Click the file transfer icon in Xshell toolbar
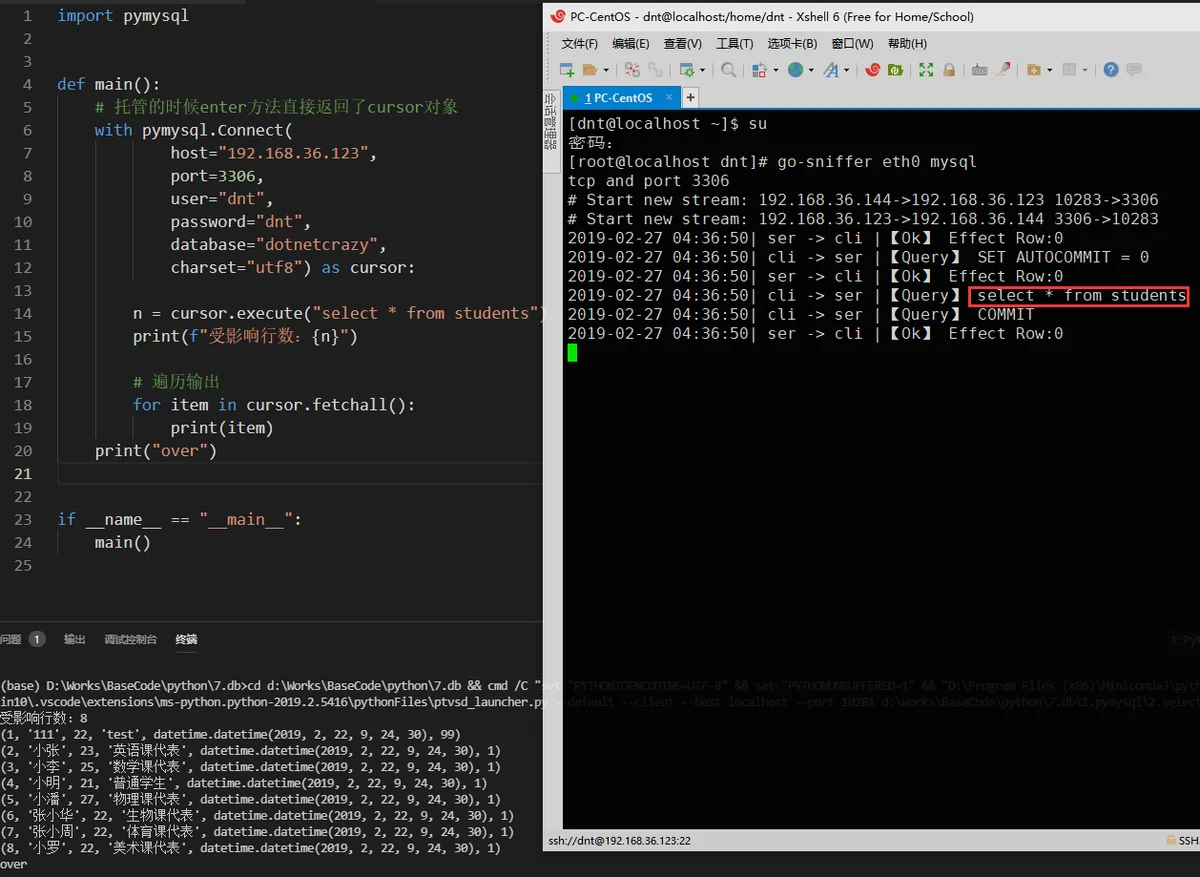Viewport: 1200px width, 877px height. point(759,70)
